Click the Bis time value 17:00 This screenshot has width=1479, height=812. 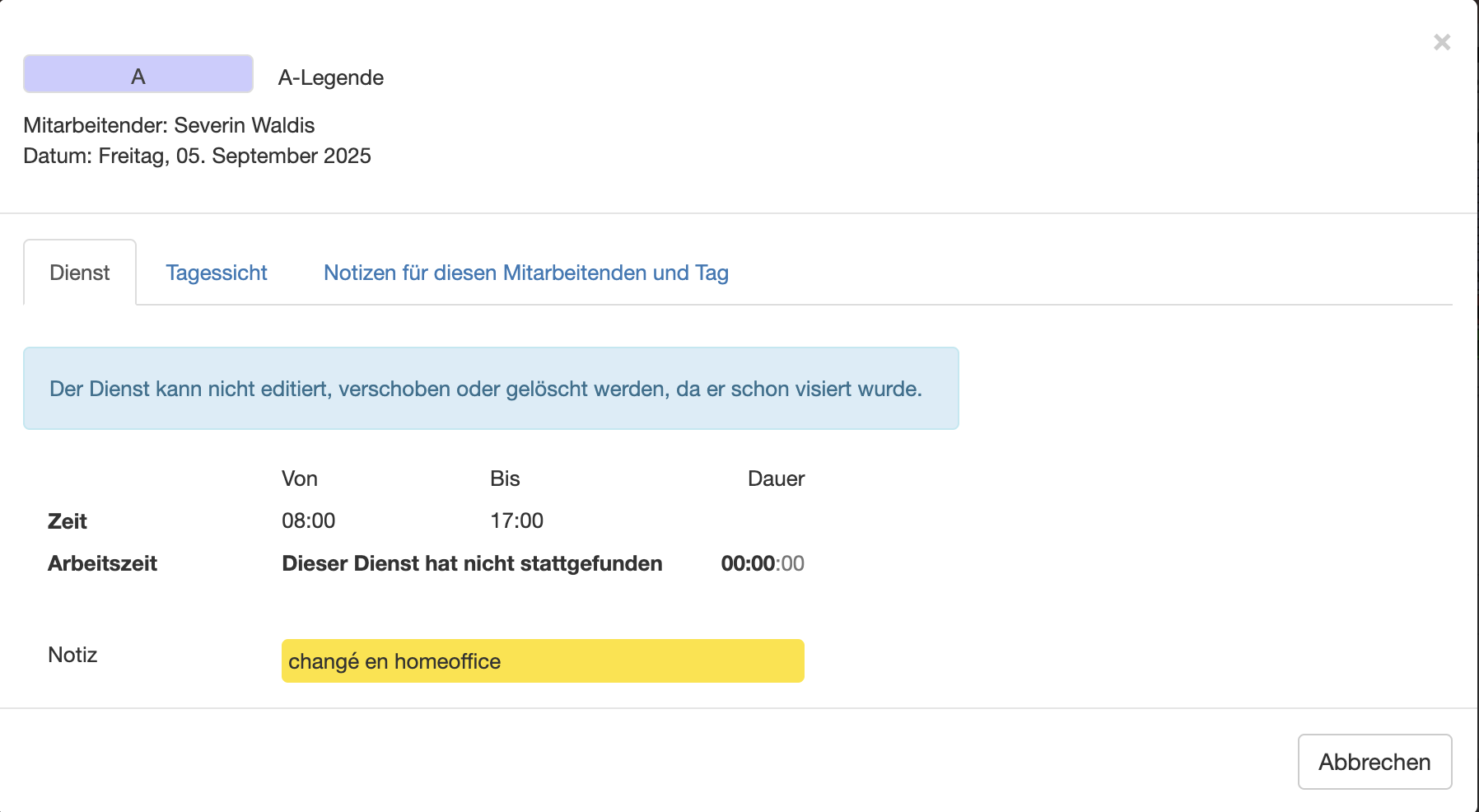(x=517, y=520)
